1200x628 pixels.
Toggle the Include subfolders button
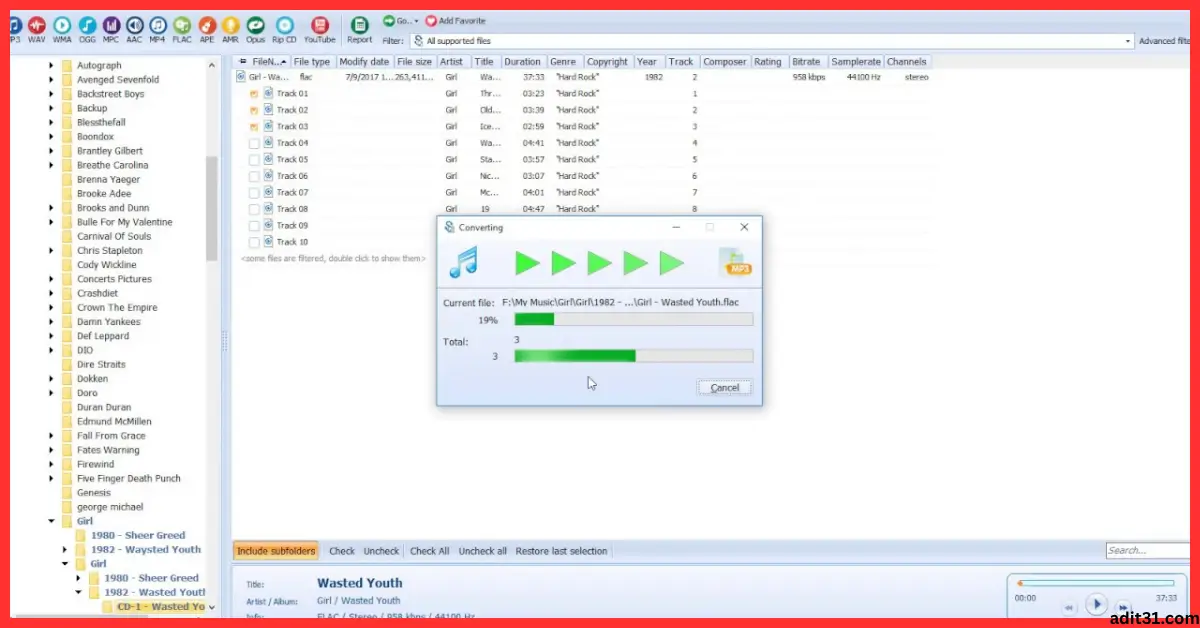click(x=277, y=551)
